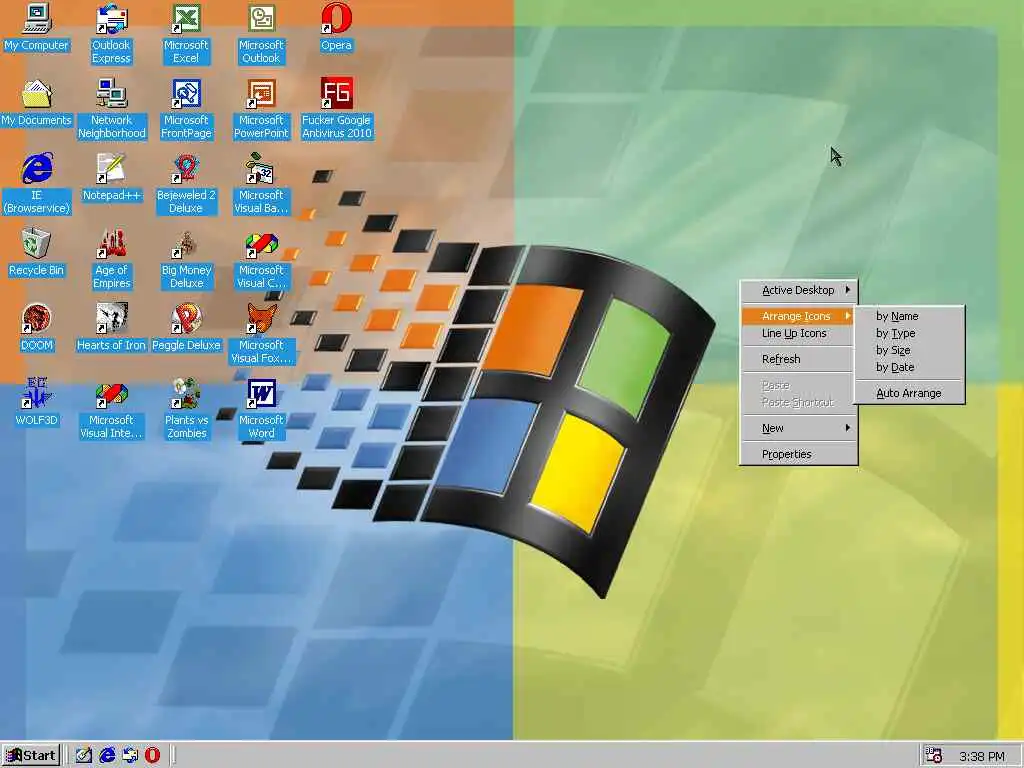
Task: Arrange icons by Type
Action: pos(909,333)
